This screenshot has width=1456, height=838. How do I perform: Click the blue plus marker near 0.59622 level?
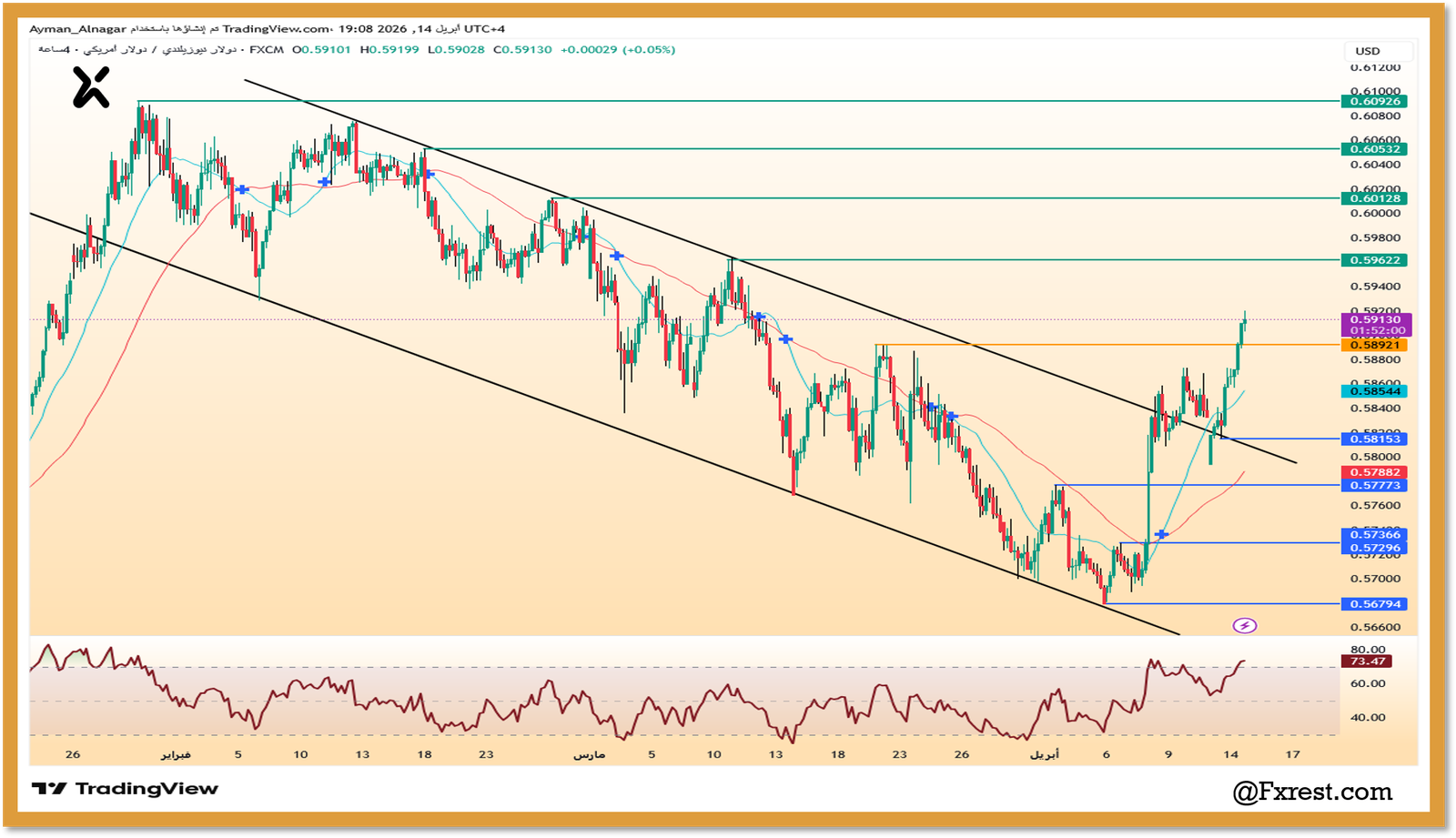tap(617, 256)
